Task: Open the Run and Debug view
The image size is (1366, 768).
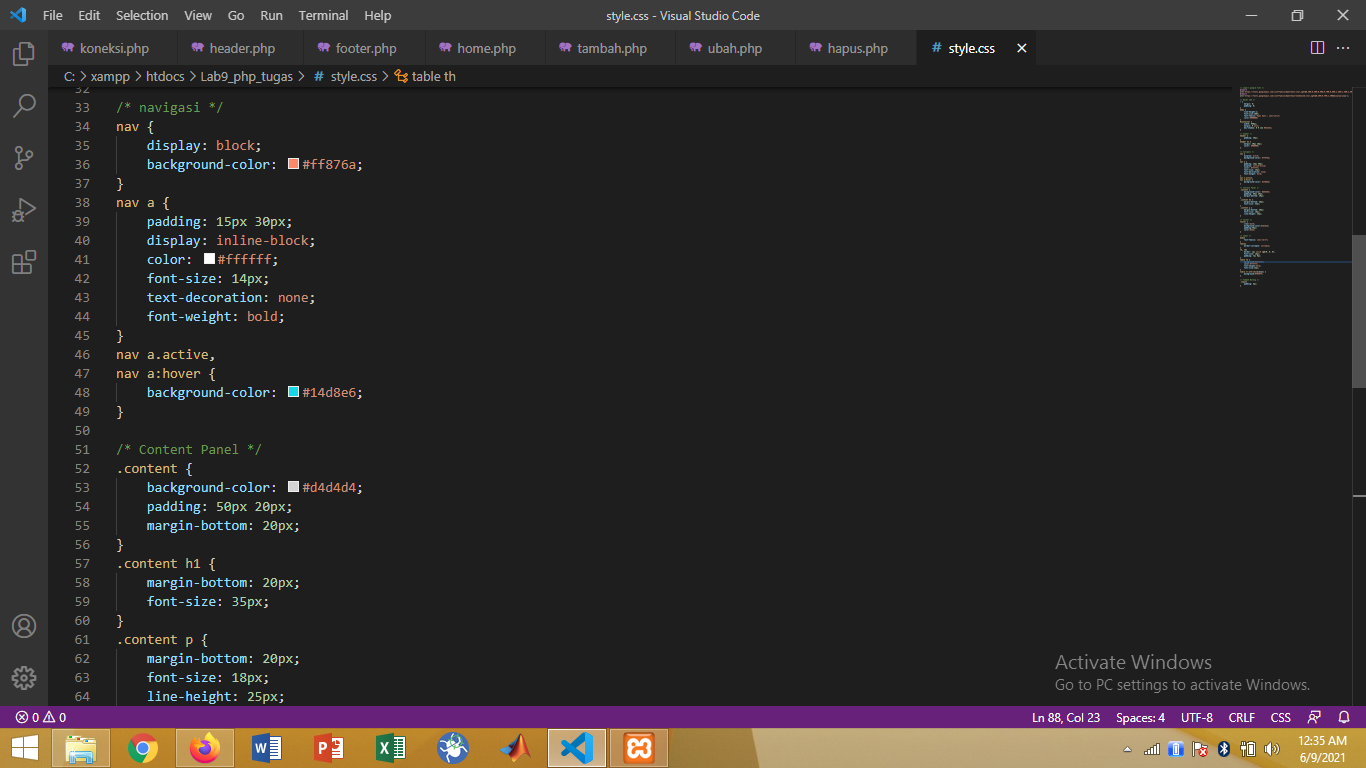Action: pyautogui.click(x=24, y=210)
